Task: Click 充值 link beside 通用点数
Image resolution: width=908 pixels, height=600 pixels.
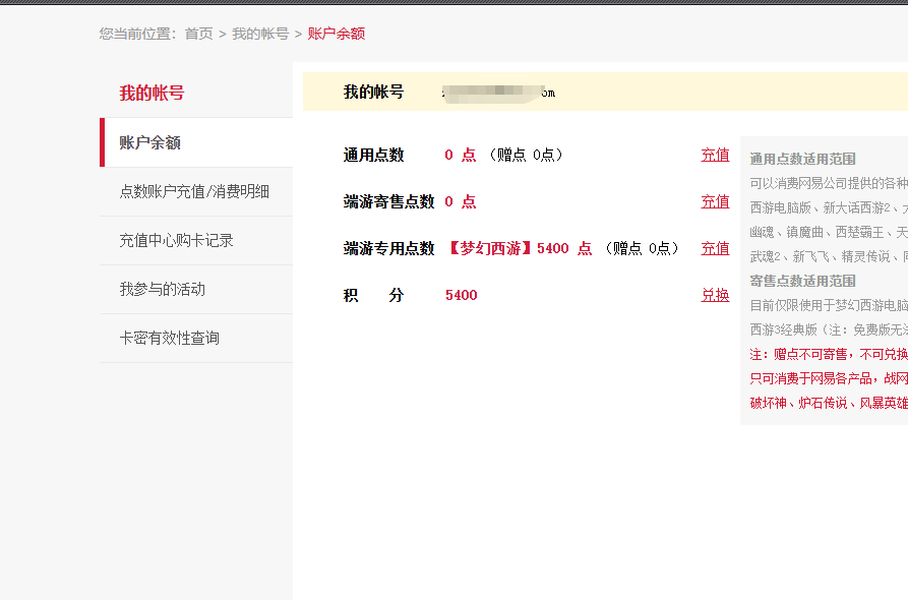Action: 715,155
